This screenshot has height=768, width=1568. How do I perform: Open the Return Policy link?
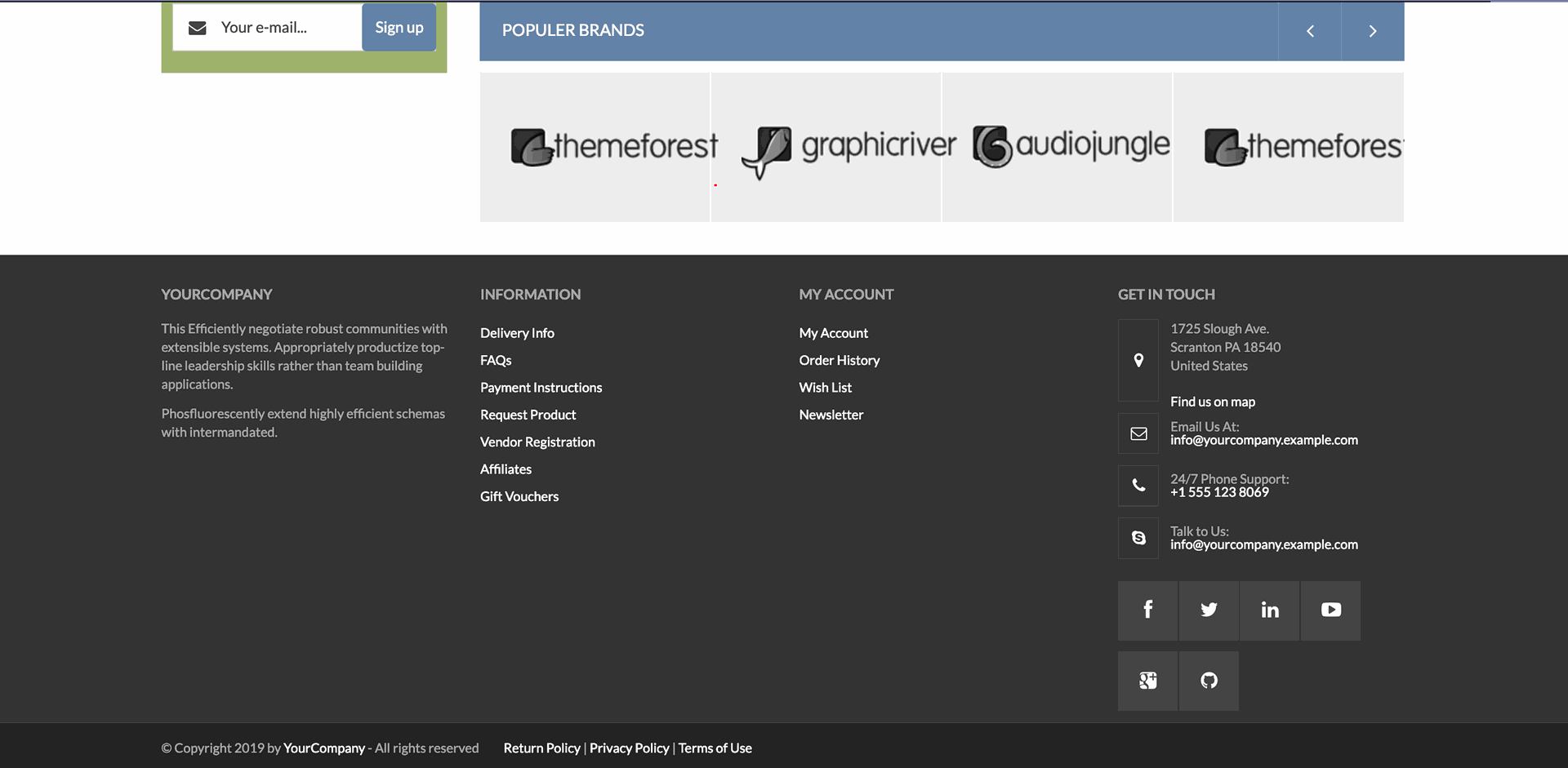pyautogui.click(x=541, y=748)
